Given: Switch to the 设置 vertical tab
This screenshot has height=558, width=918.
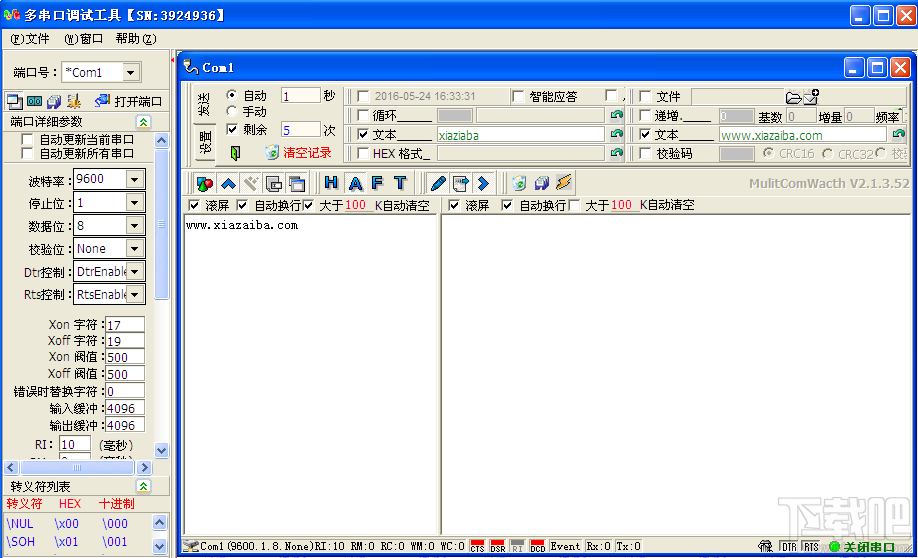Looking at the screenshot, I should 204,143.
